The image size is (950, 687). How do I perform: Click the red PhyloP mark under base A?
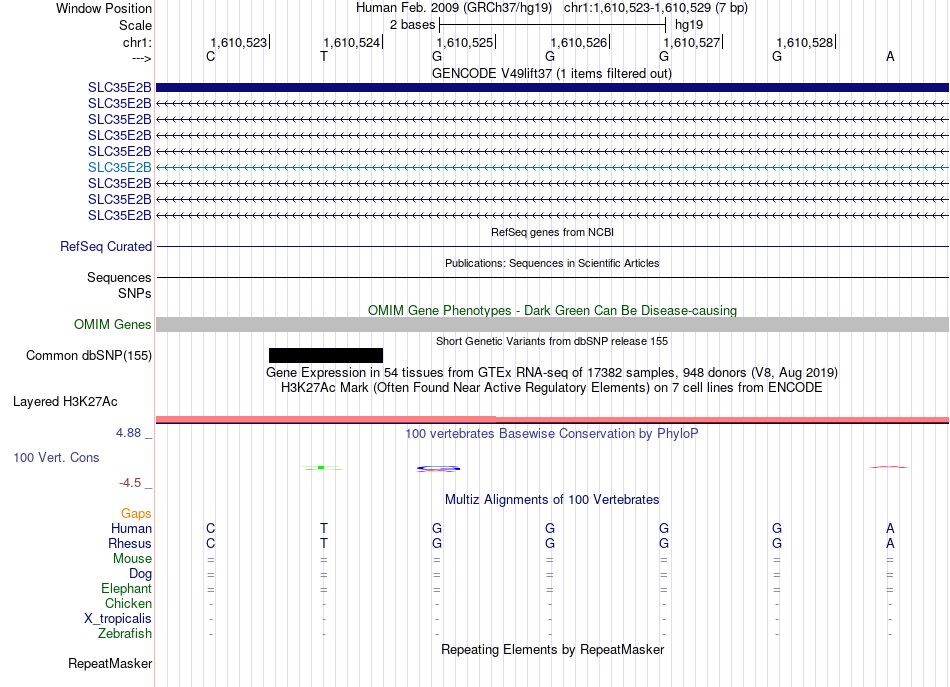(889, 467)
